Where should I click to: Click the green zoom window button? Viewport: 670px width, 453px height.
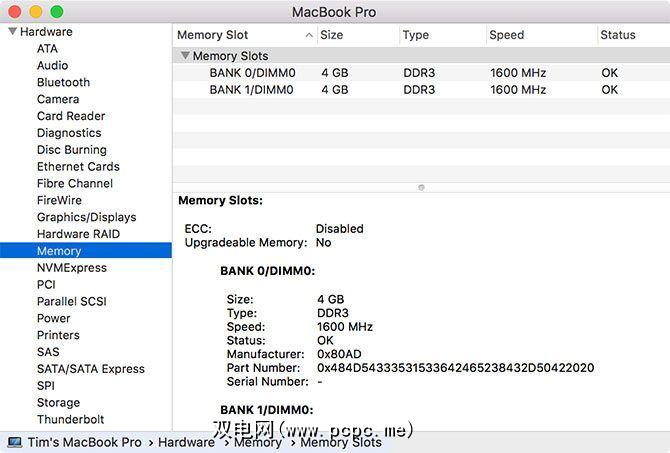[57, 12]
